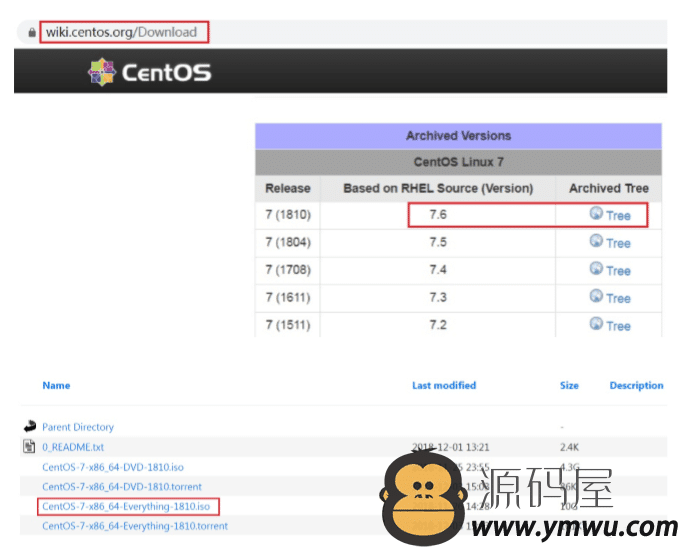
Task: Click the text file icon beside 0_README.txt
Action: 29,446
